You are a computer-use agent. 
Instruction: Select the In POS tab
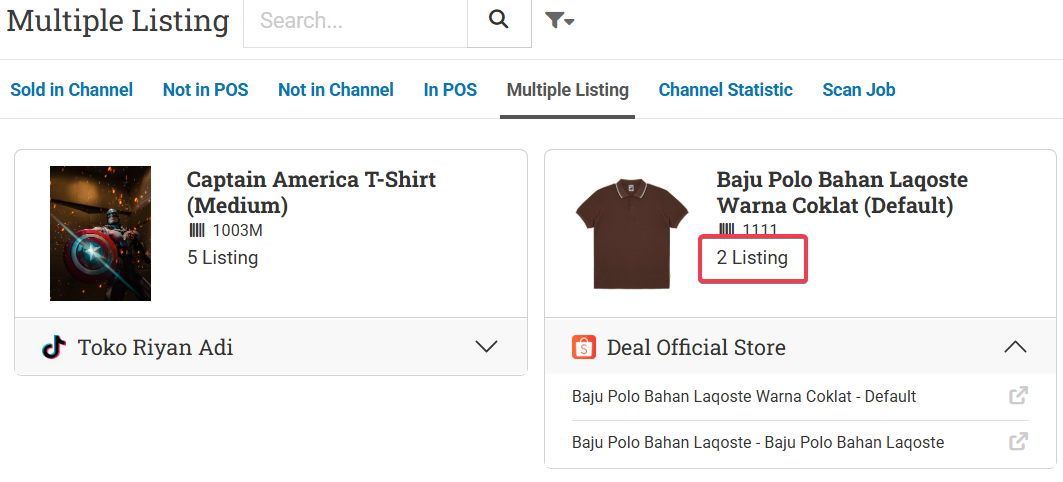[450, 90]
